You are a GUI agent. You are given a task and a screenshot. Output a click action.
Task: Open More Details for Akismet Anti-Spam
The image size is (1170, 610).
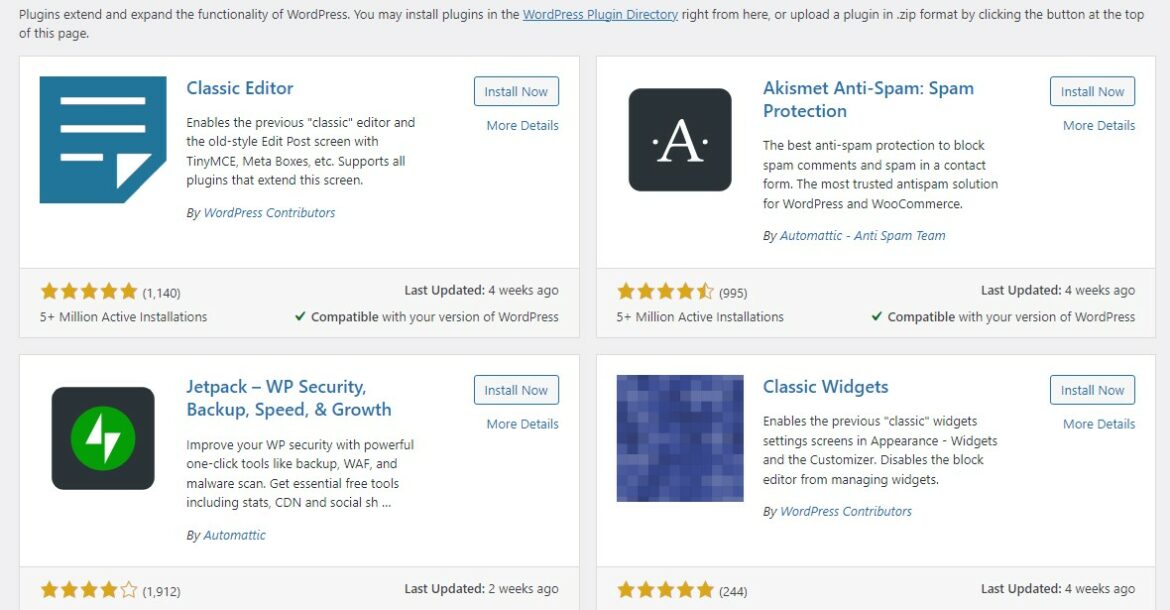tap(1097, 125)
